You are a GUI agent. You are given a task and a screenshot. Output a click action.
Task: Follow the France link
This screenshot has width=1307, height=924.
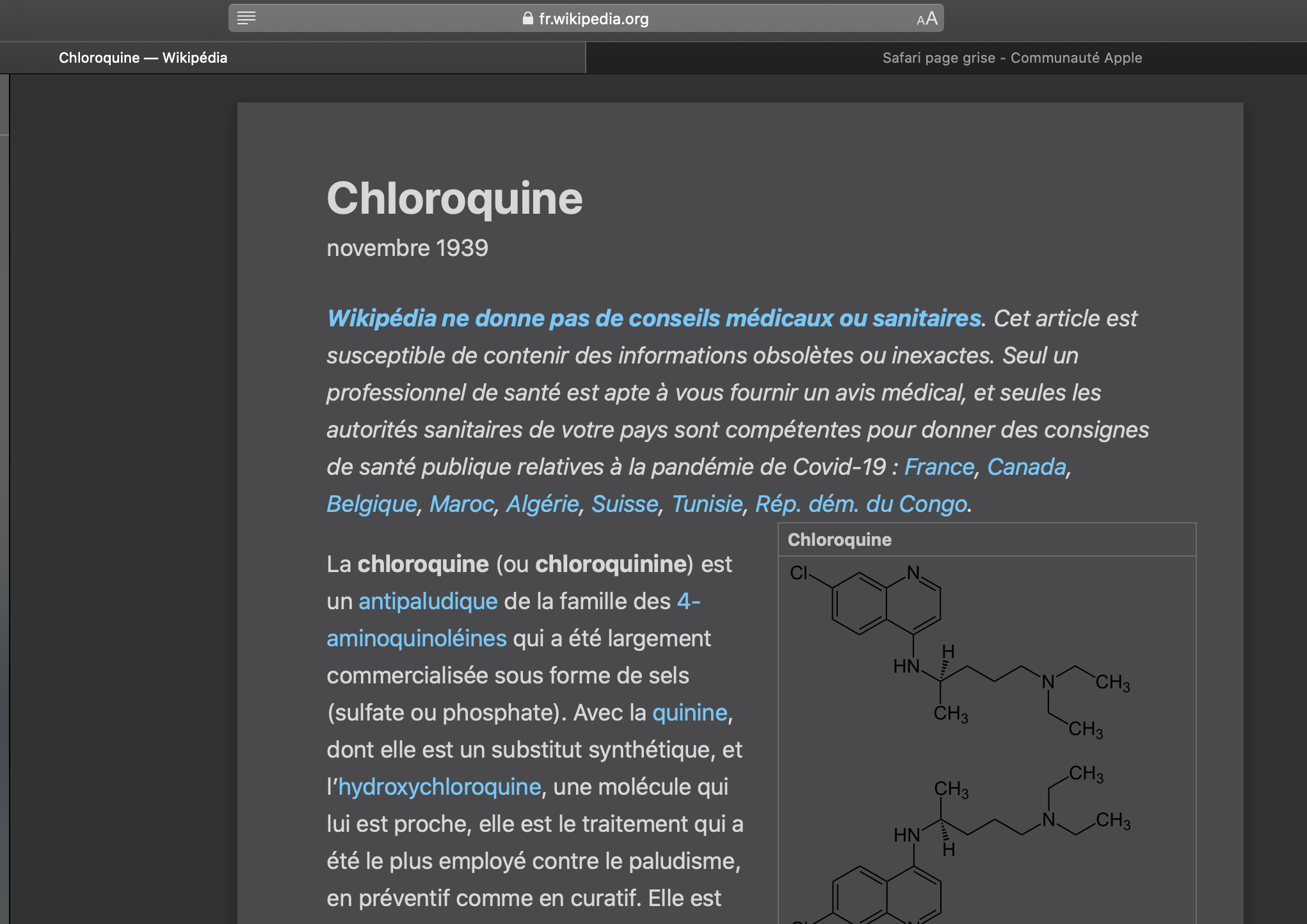click(x=938, y=466)
